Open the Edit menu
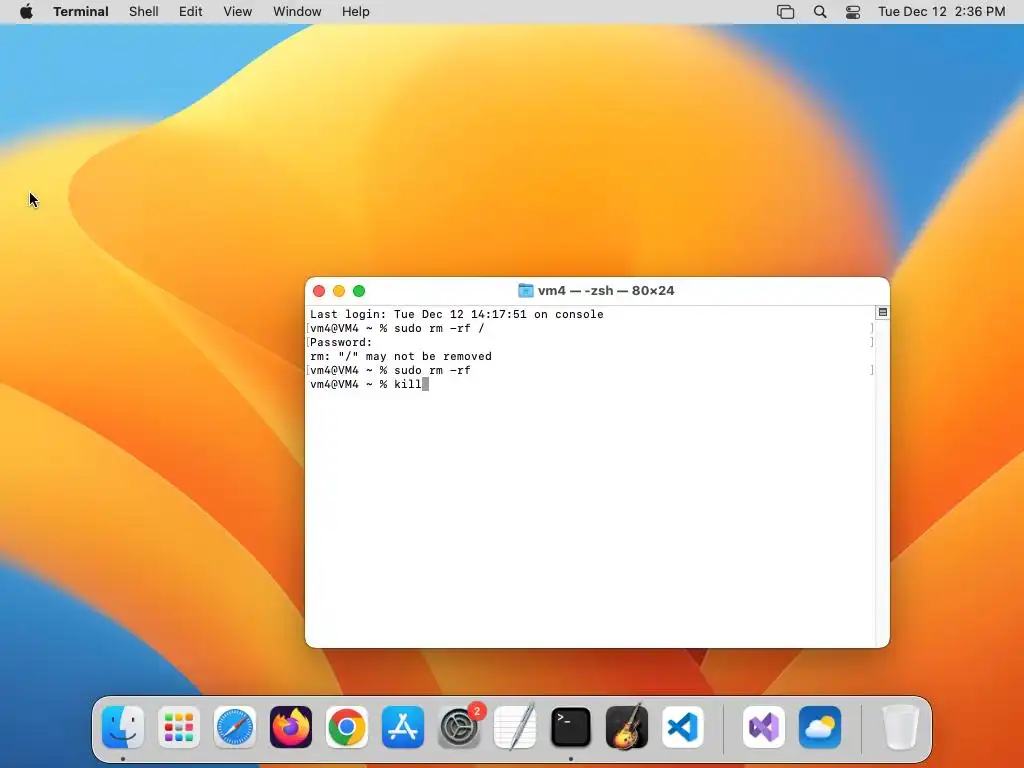This screenshot has width=1024, height=768. click(x=191, y=12)
